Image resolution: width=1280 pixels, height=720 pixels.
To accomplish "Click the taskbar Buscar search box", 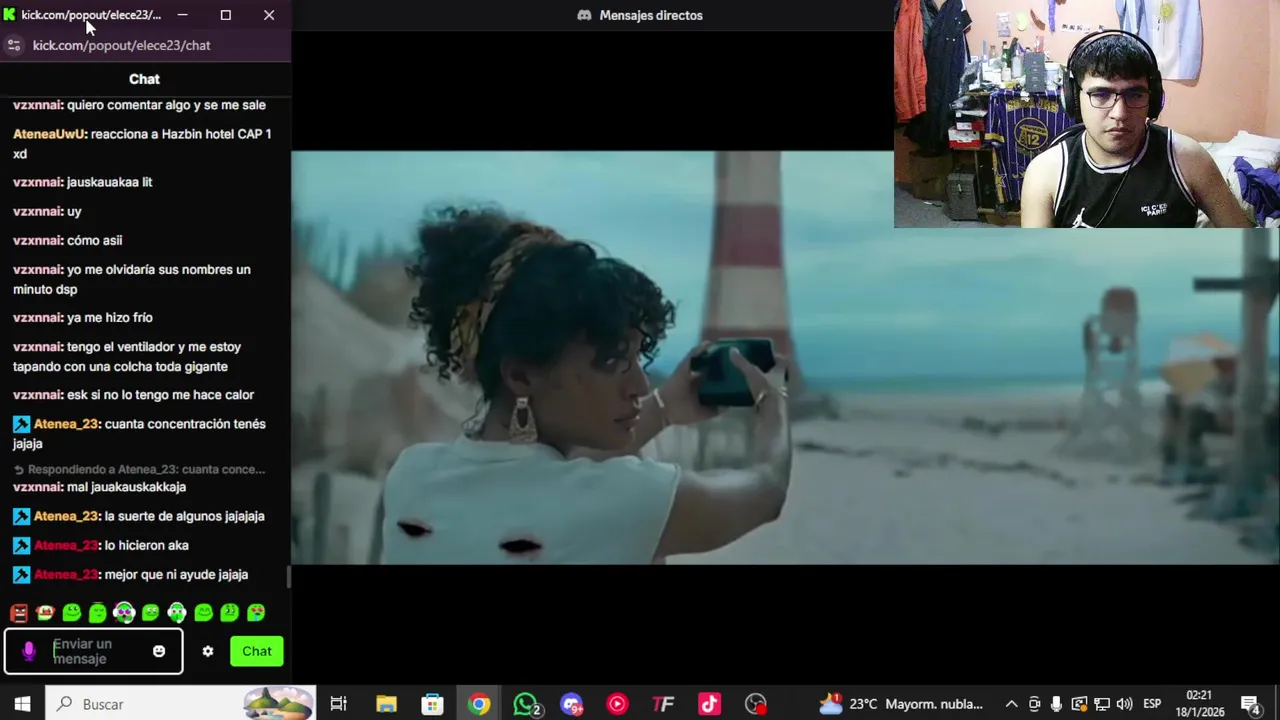I will pos(181,704).
